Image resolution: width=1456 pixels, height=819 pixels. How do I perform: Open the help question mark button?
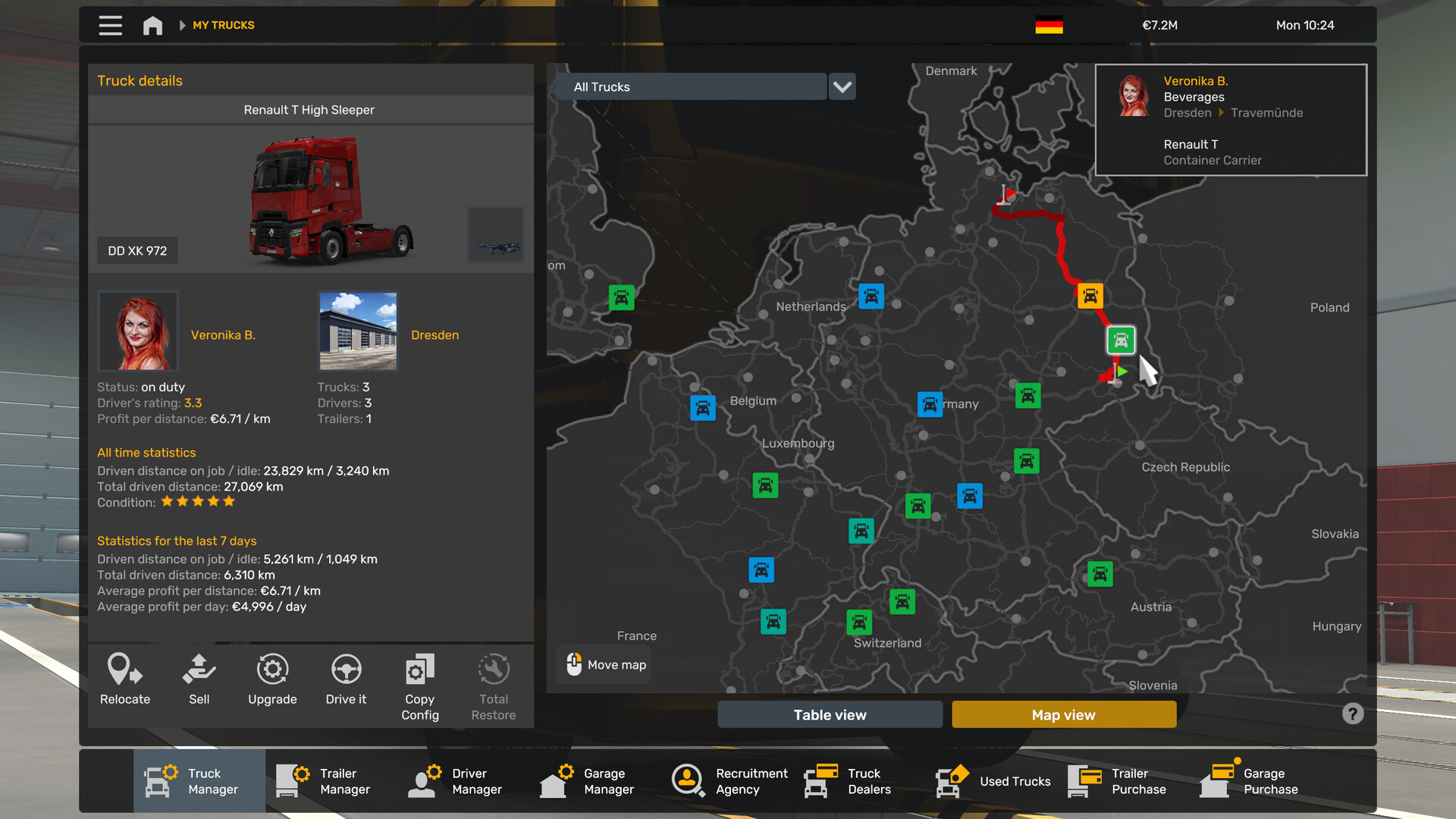pos(1352,714)
